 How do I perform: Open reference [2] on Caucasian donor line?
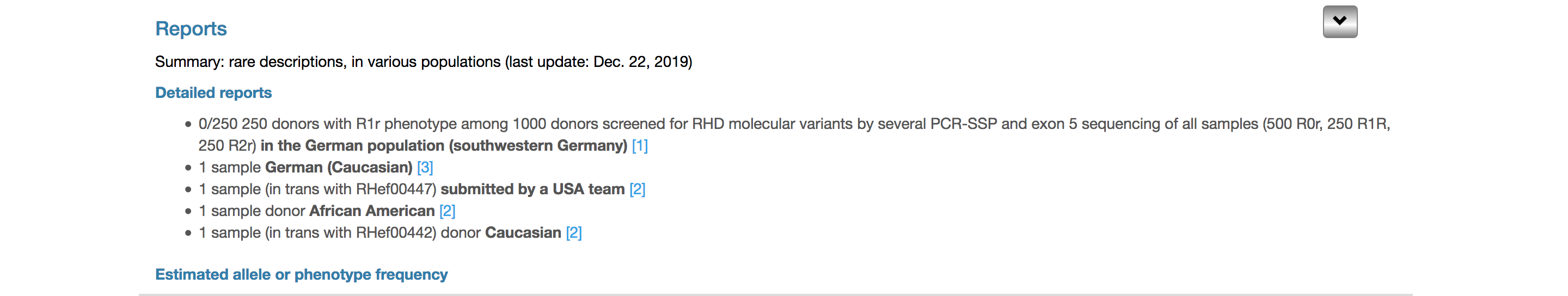pos(574,233)
